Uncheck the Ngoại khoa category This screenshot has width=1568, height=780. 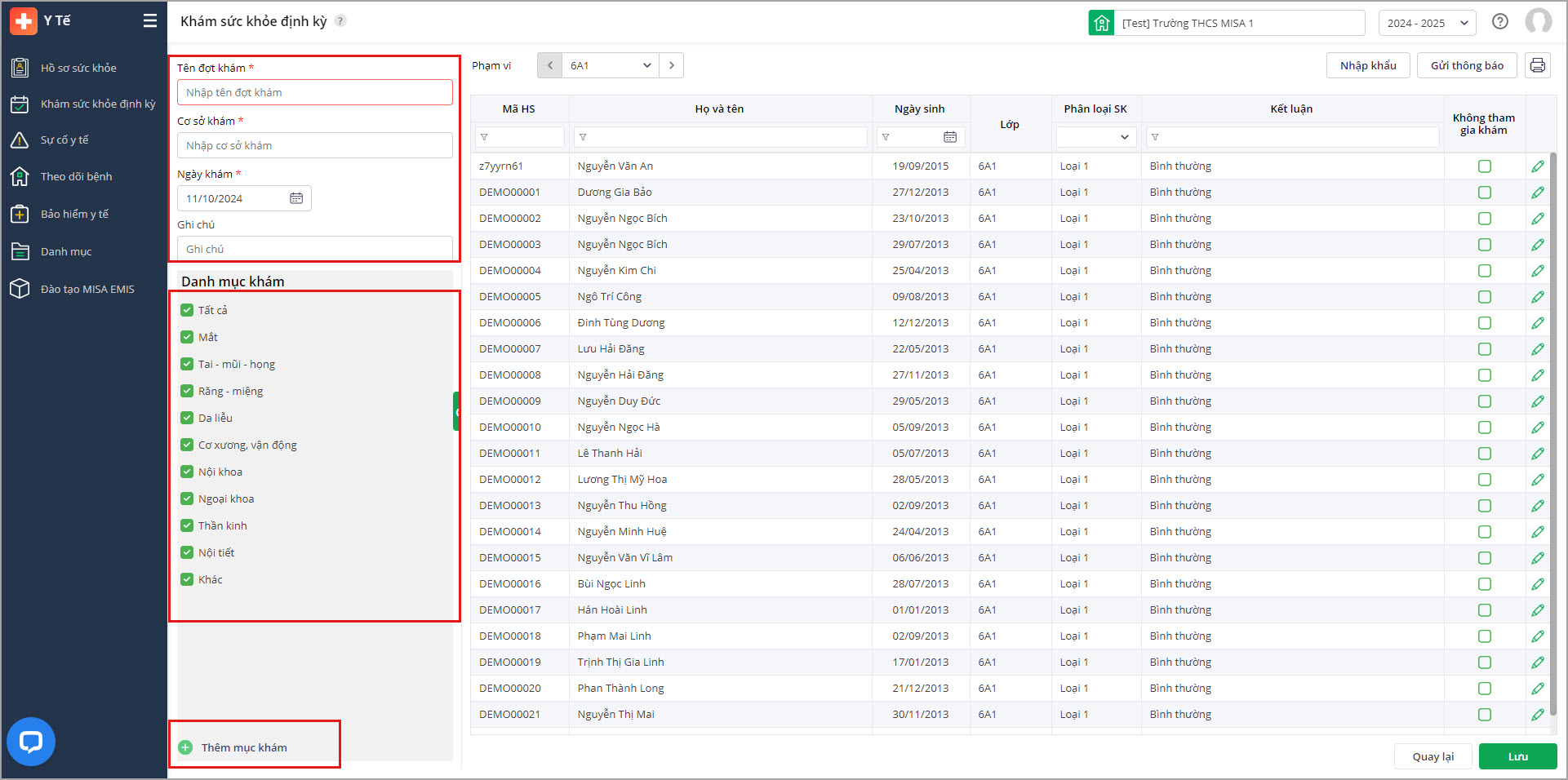coord(187,499)
